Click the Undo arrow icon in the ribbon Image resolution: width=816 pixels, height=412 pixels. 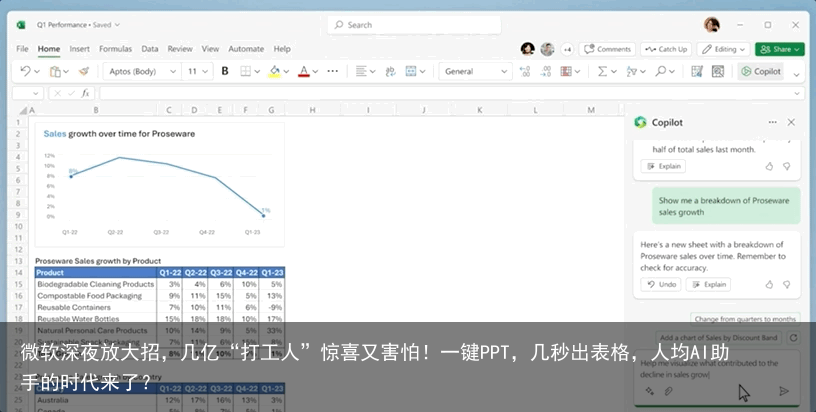24,71
